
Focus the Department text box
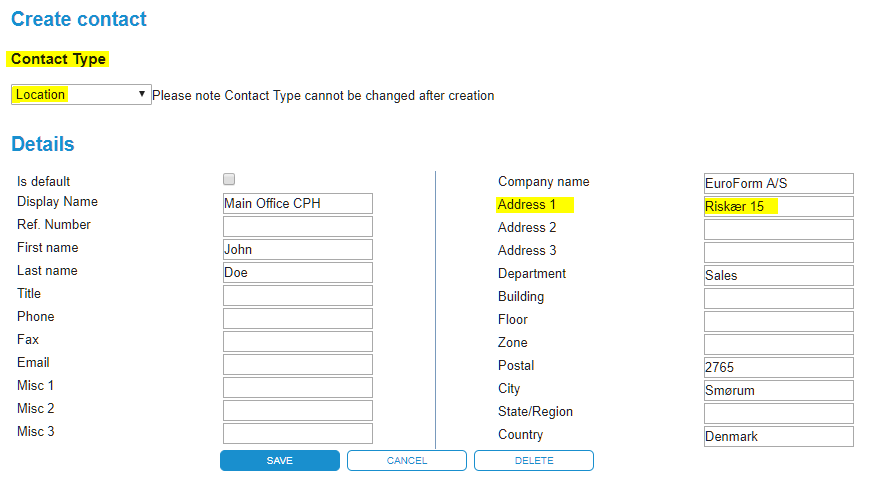[778, 276]
